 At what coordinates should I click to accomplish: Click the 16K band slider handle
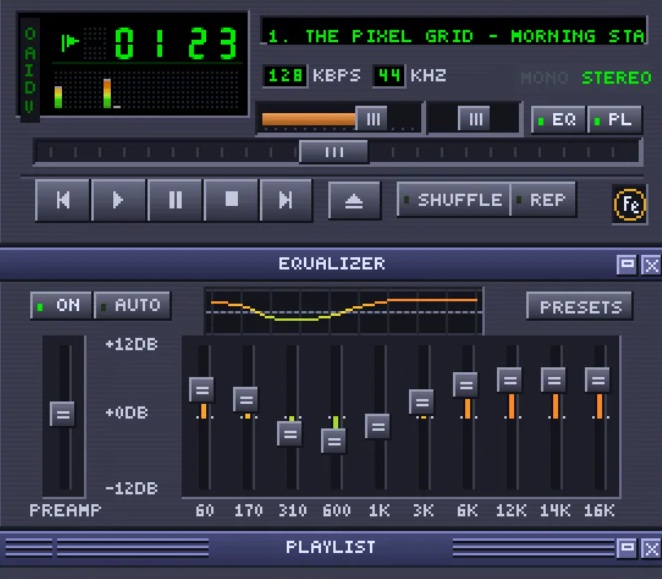pos(597,380)
